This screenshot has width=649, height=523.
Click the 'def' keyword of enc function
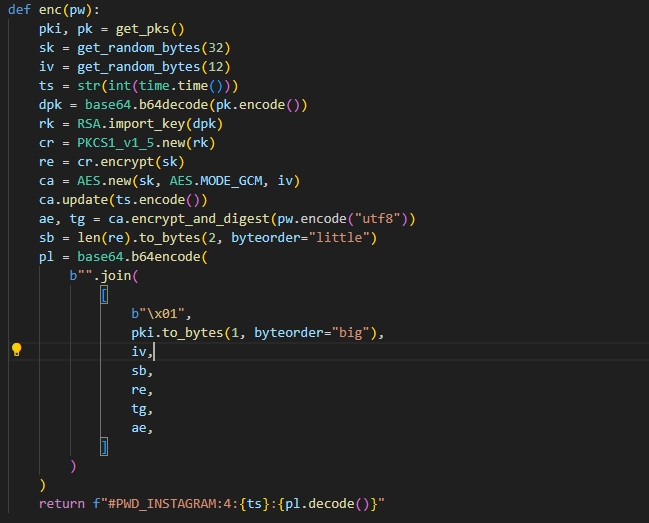[x=19, y=10]
